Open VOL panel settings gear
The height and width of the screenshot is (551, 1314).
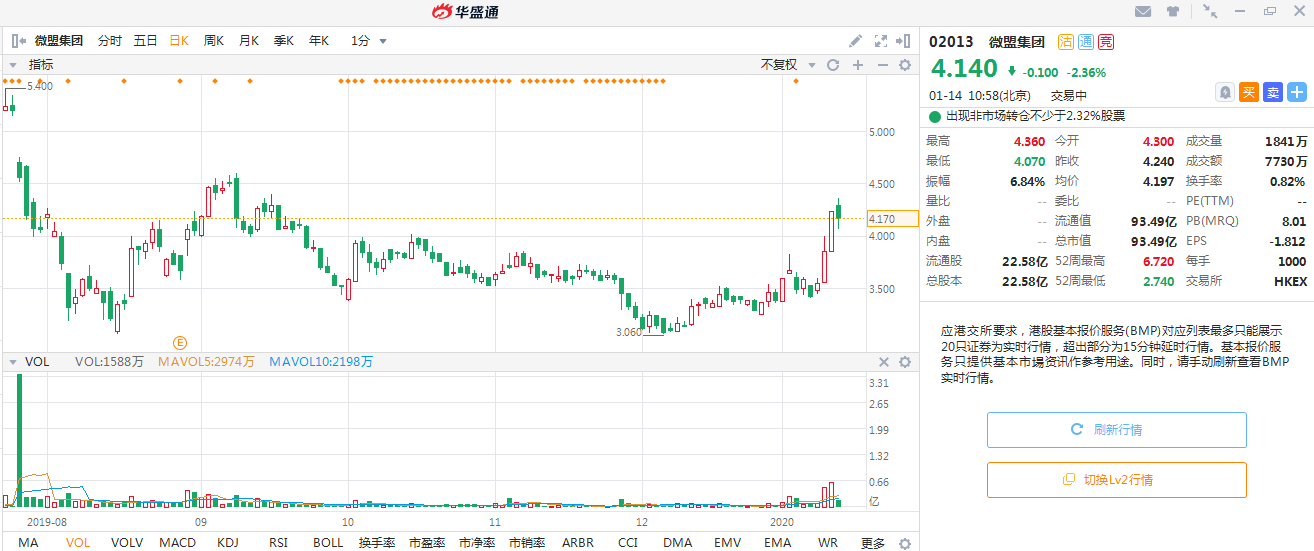coord(905,362)
